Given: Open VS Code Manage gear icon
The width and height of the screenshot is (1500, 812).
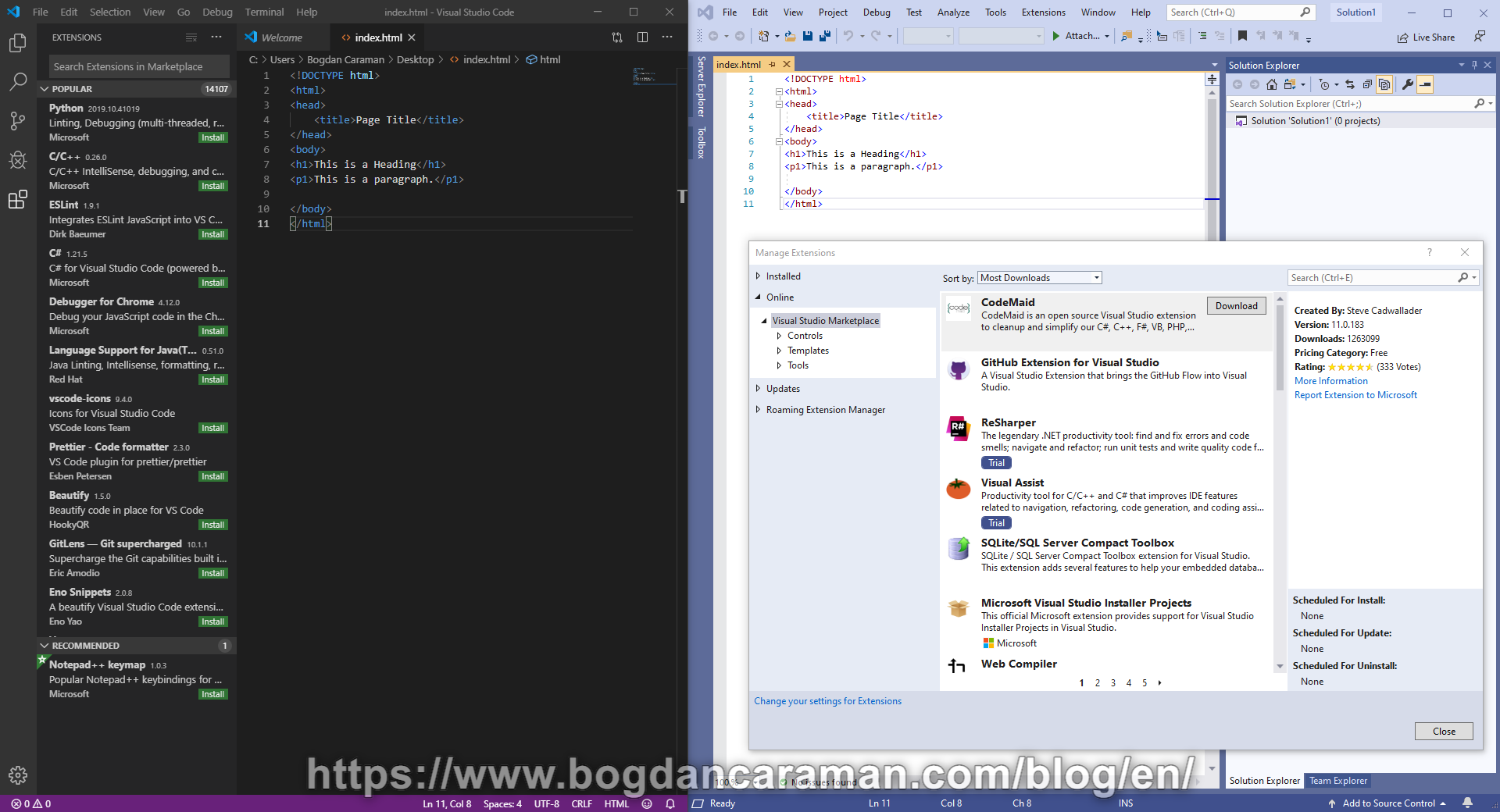Looking at the screenshot, I should pyautogui.click(x=17, y=775).
